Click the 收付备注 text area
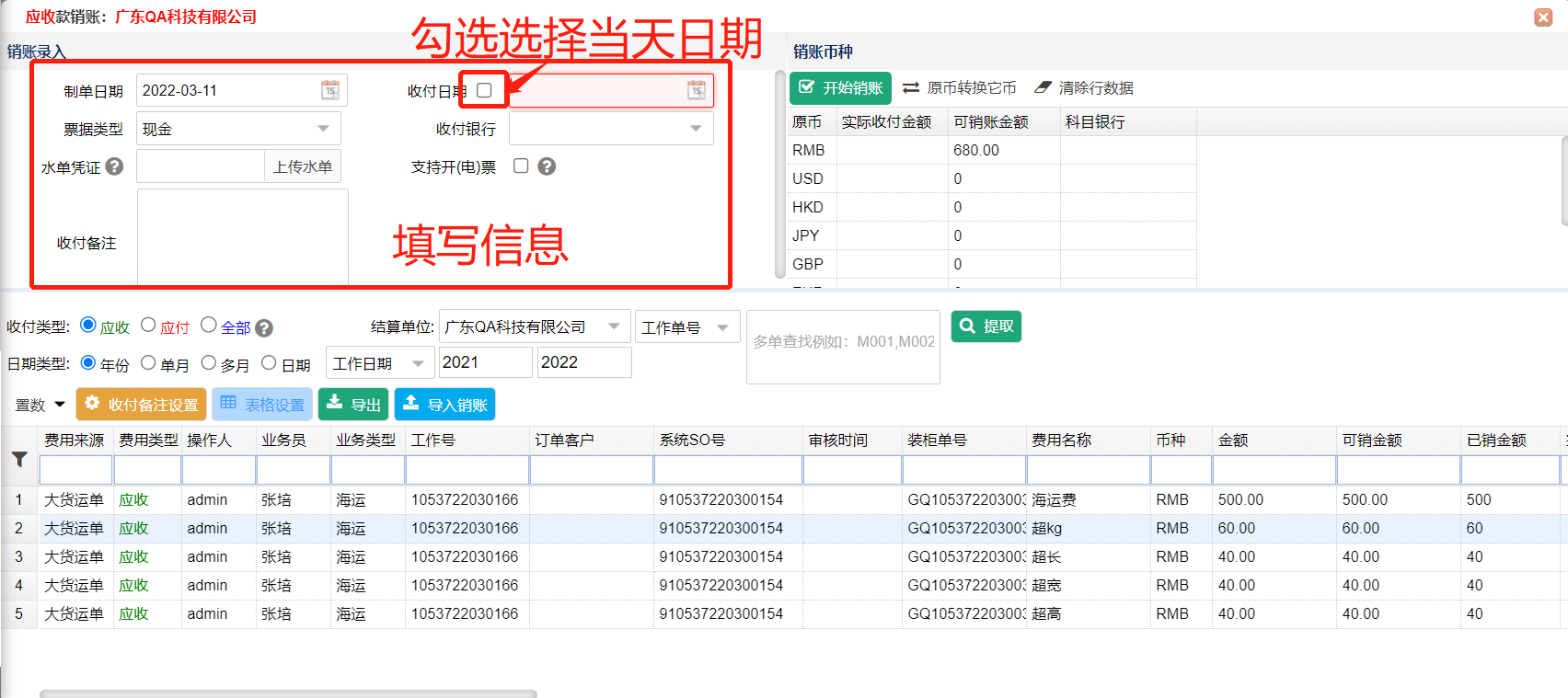 point(242,237)
